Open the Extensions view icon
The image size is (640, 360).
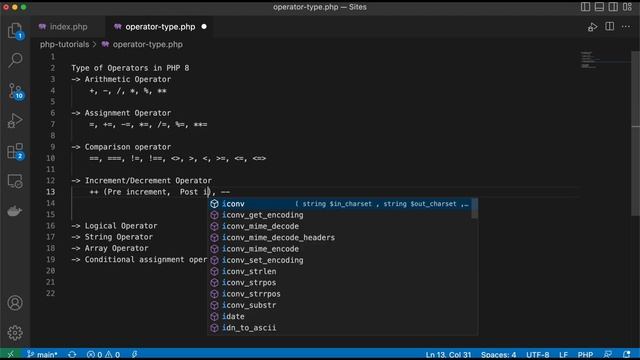tap(15, 151)
